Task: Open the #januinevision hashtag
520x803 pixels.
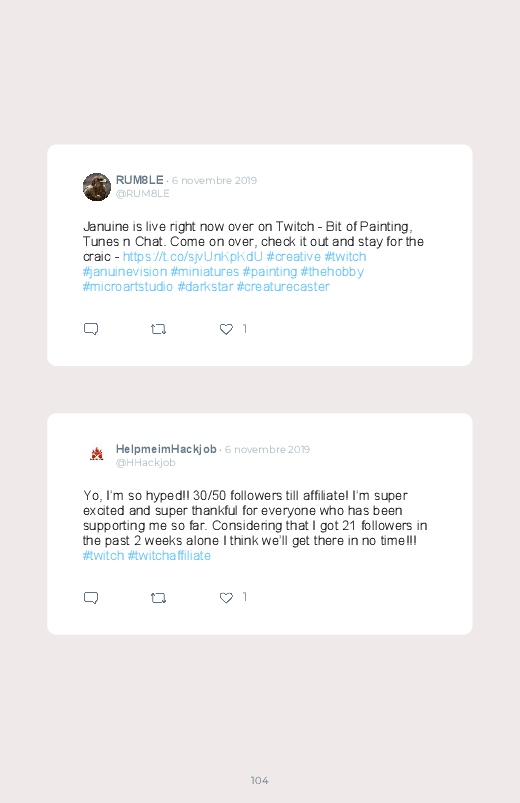Action: (125, 271)
